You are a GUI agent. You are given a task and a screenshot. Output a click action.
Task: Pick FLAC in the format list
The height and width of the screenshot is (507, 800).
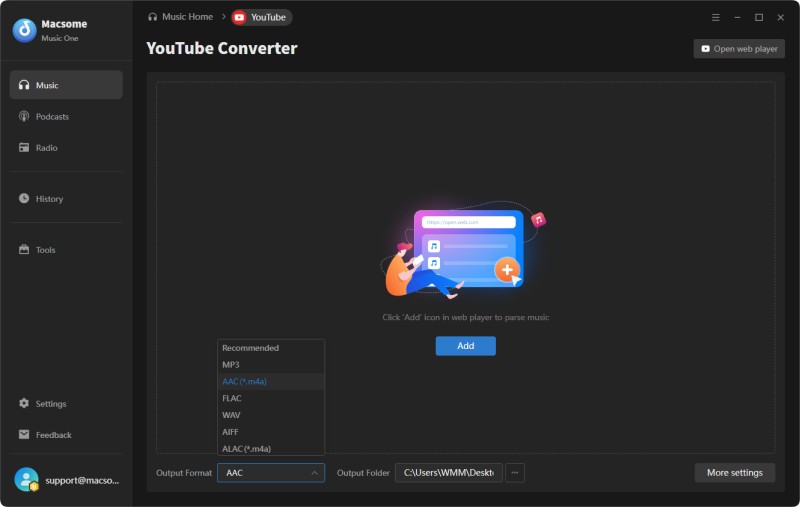point(271,398)
